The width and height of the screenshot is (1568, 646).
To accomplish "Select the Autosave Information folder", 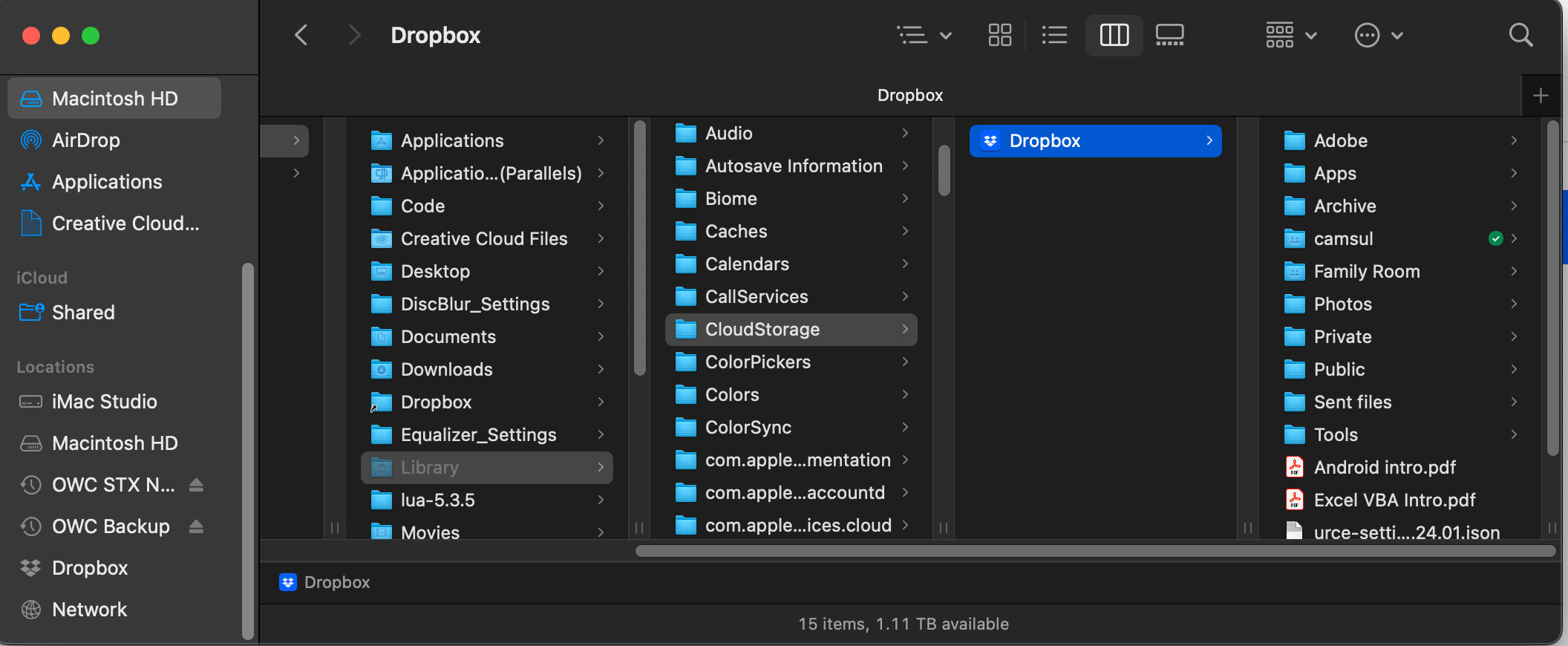I will pyautogui.click(x=791, y=166).
